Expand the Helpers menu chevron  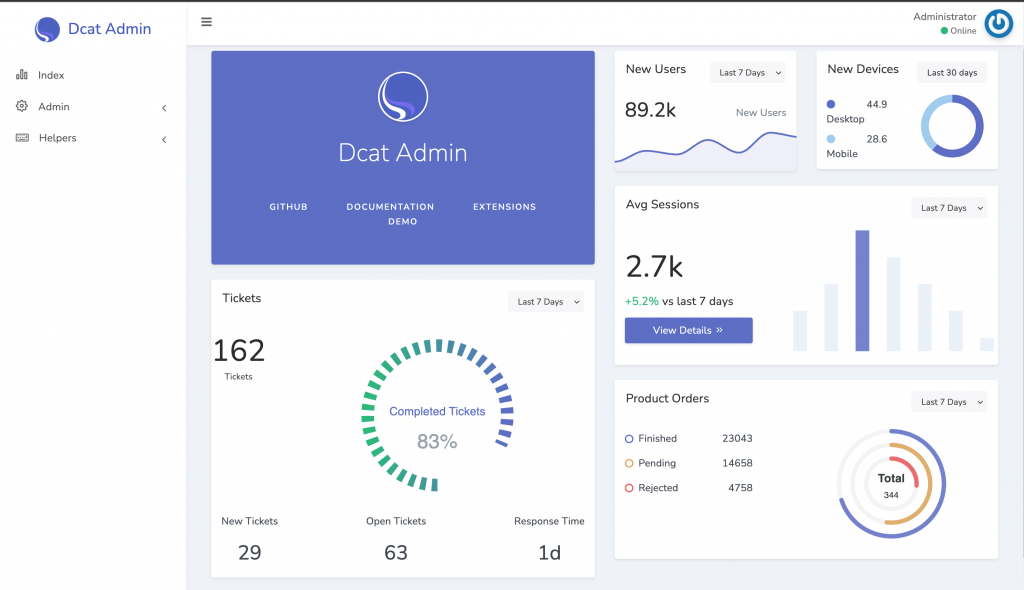point(164,139)
